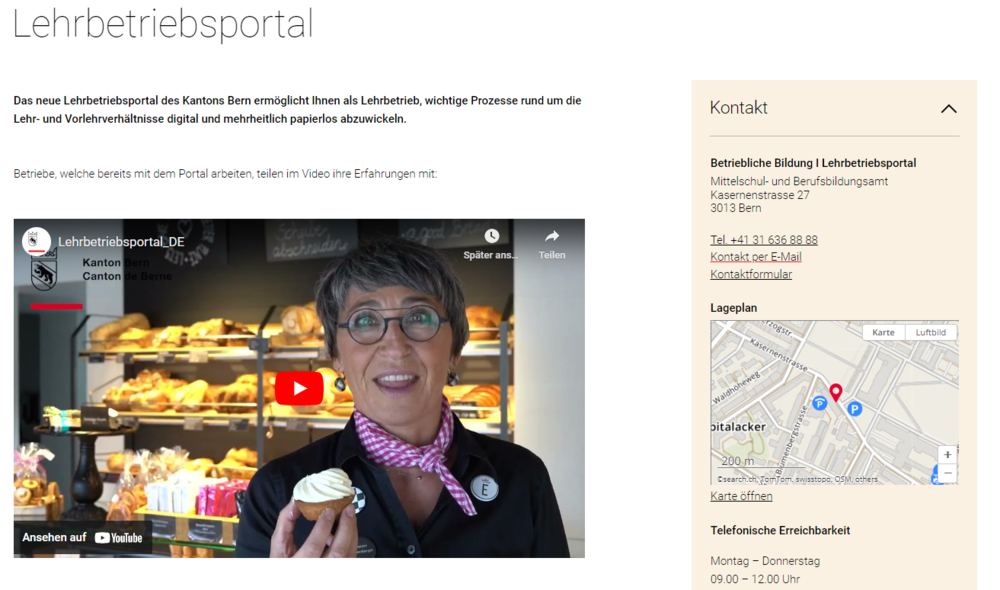Click the Lageplan map area
1000x590 pixels.
pos(834,402)
